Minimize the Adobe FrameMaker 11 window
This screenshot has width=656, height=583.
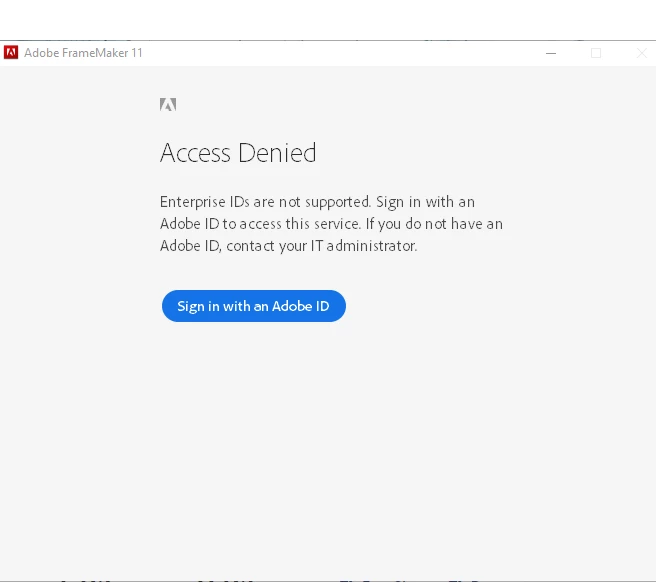point(551,53)
